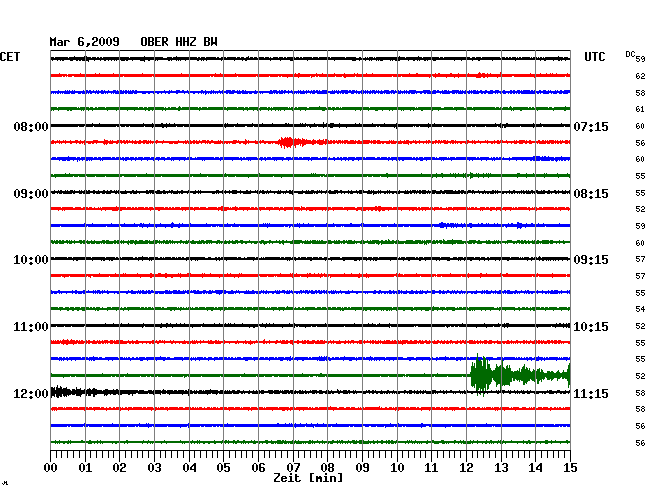Image resolution: width=650 pixels, height=494 pixels.
Task: Click the DC column header label
Action: coord(630,54)
